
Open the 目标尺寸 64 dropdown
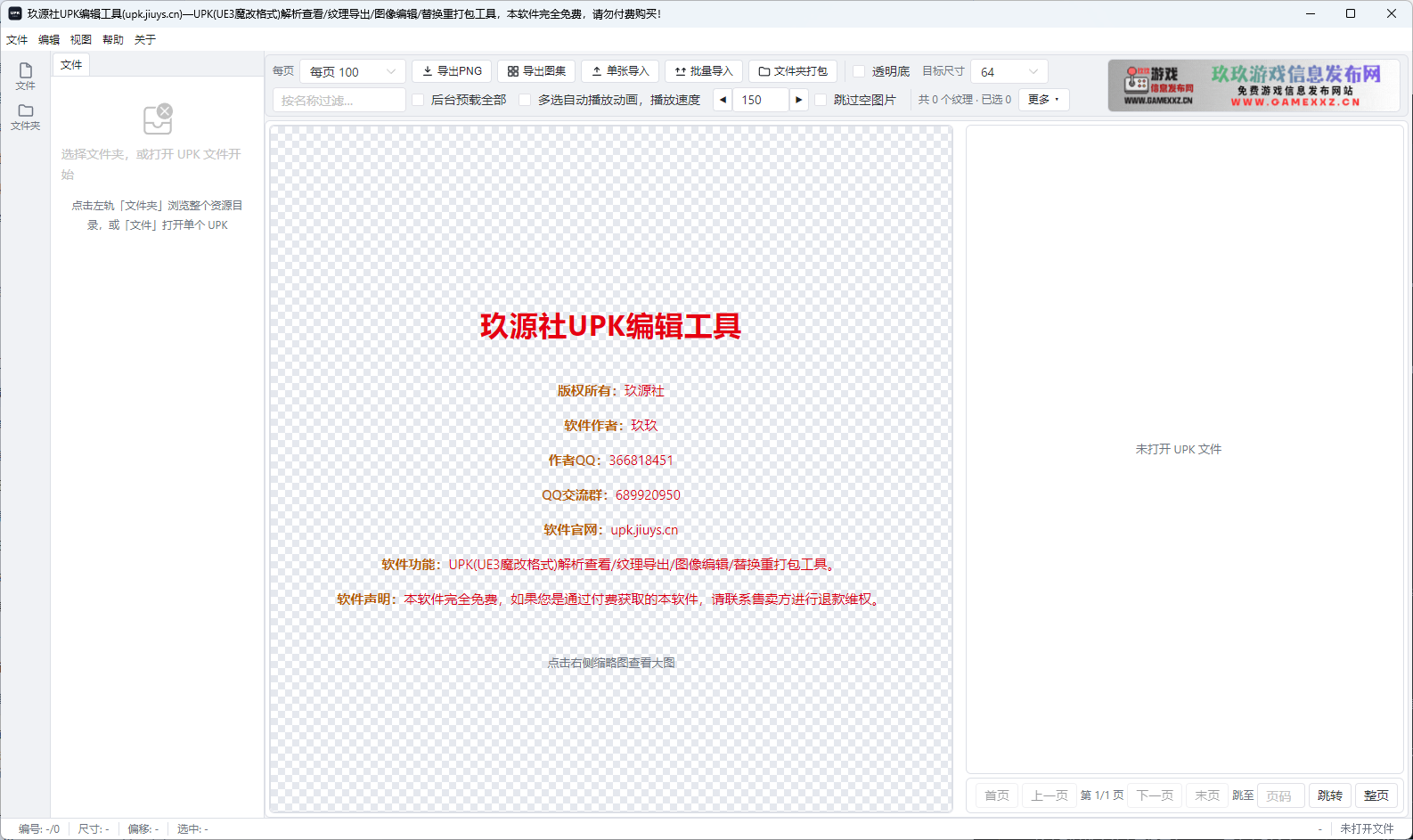[x=1009, y=71]
